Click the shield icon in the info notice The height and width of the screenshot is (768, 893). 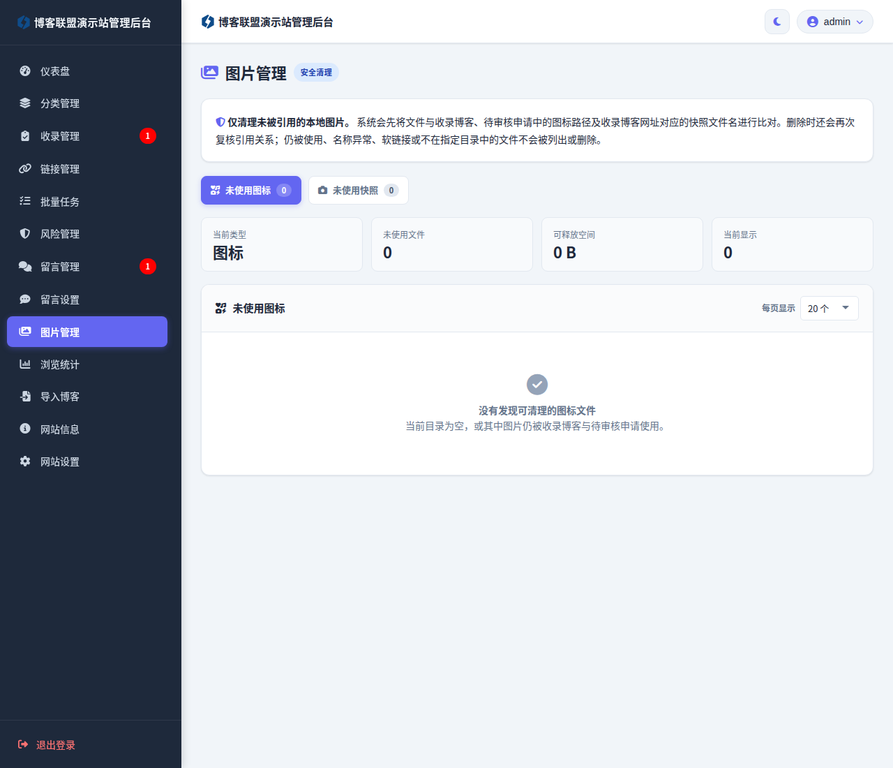(x=220, y=122)
